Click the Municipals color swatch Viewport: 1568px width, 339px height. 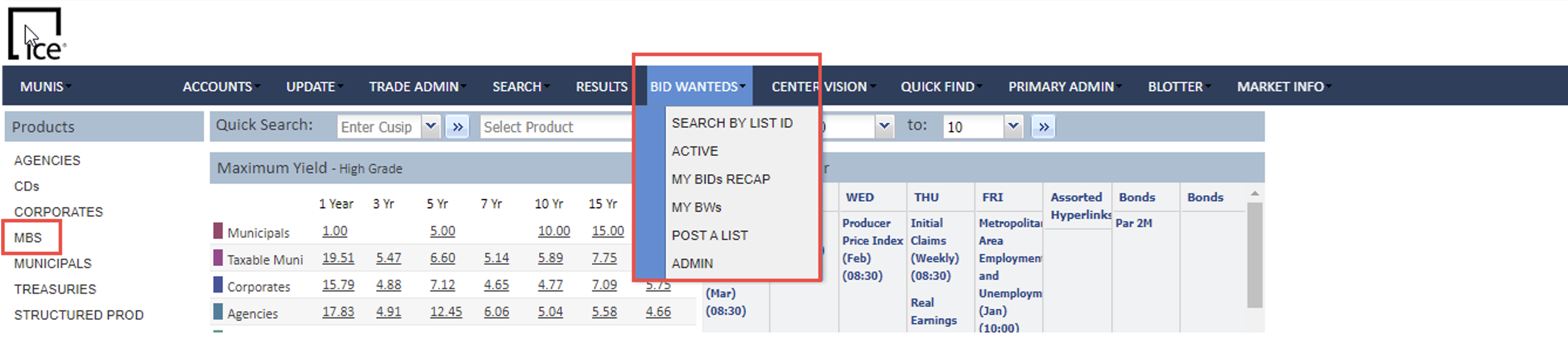(218, 231)
